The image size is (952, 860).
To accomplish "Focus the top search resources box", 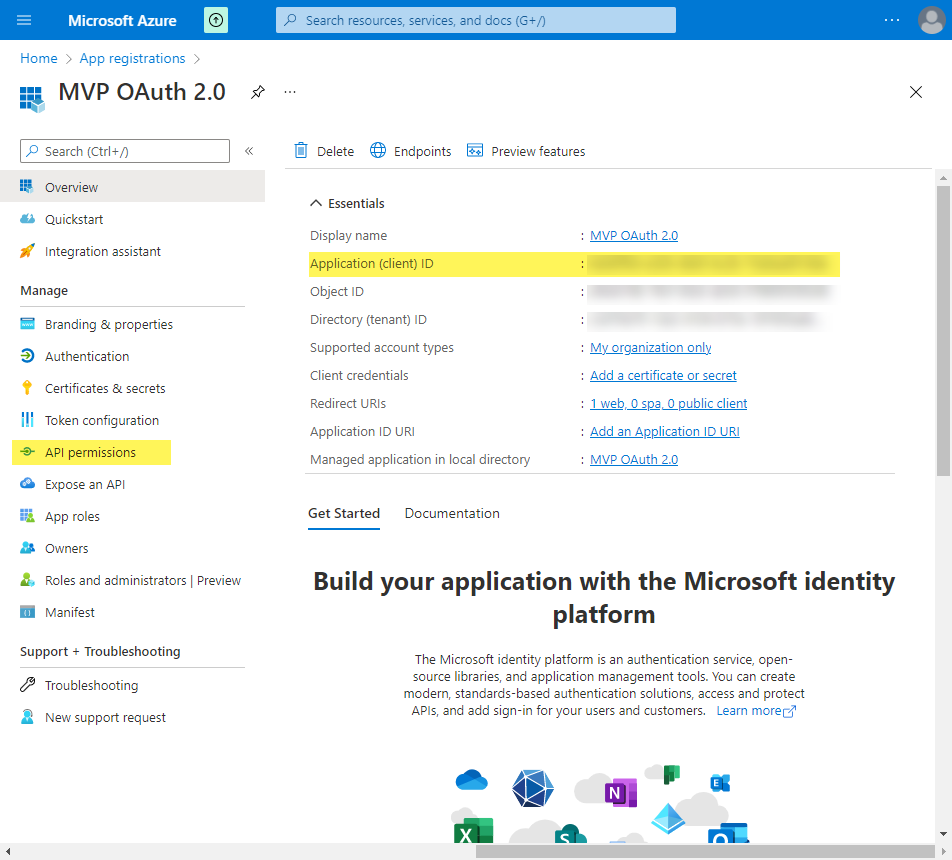I will tap(475, 20).
